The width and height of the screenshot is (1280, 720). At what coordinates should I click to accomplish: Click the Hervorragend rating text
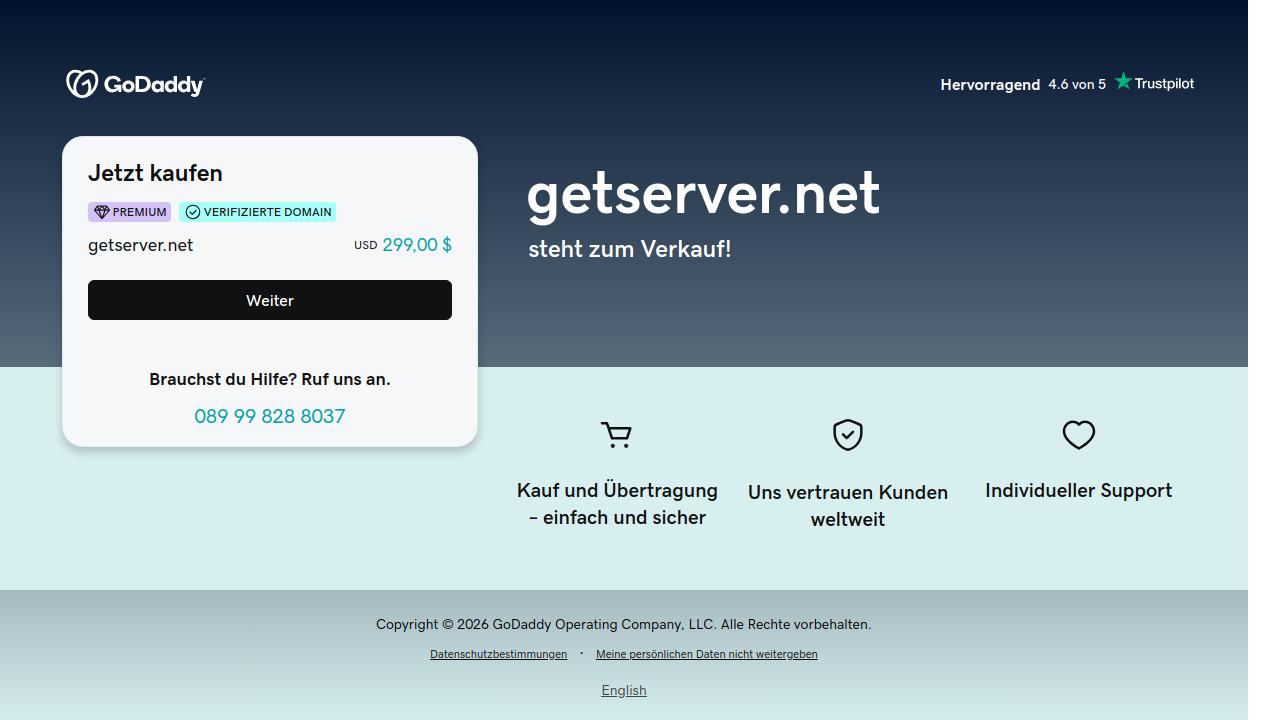click(x=990, y=85)
